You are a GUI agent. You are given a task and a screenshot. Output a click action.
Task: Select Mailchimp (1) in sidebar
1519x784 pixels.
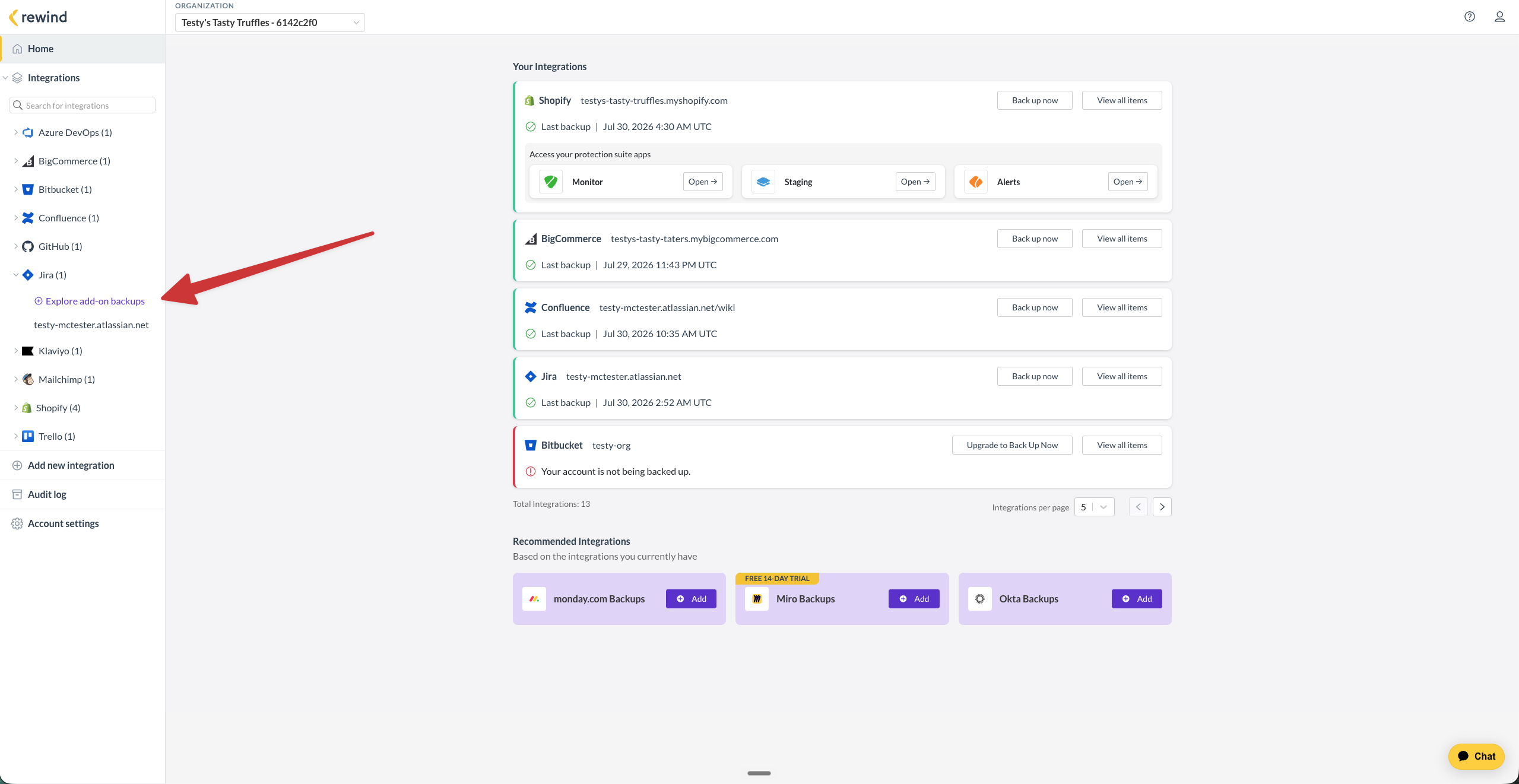point(66,379)
